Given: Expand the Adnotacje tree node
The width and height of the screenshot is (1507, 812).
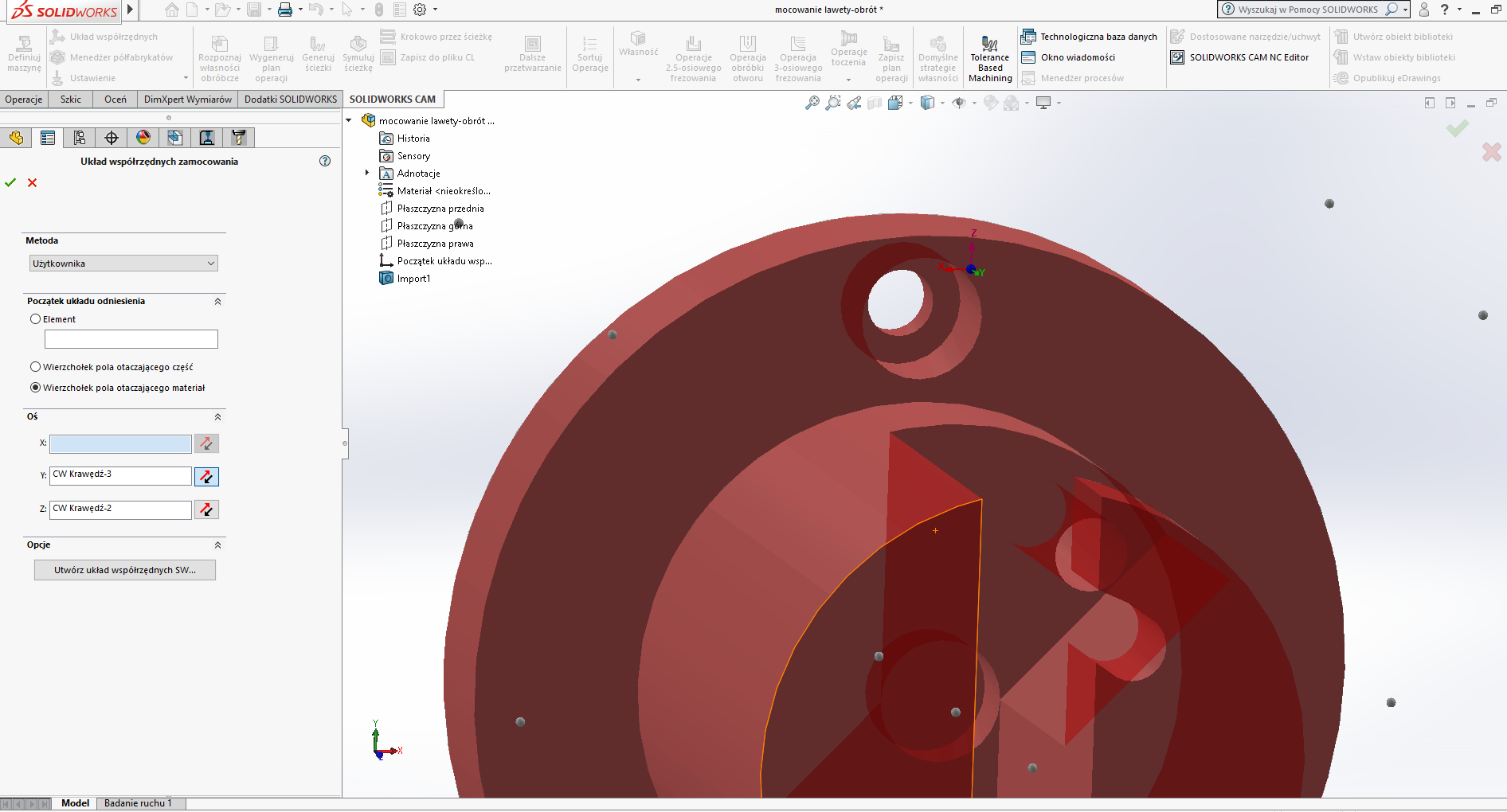Looking at the screenshot, I should pos(367,173).
